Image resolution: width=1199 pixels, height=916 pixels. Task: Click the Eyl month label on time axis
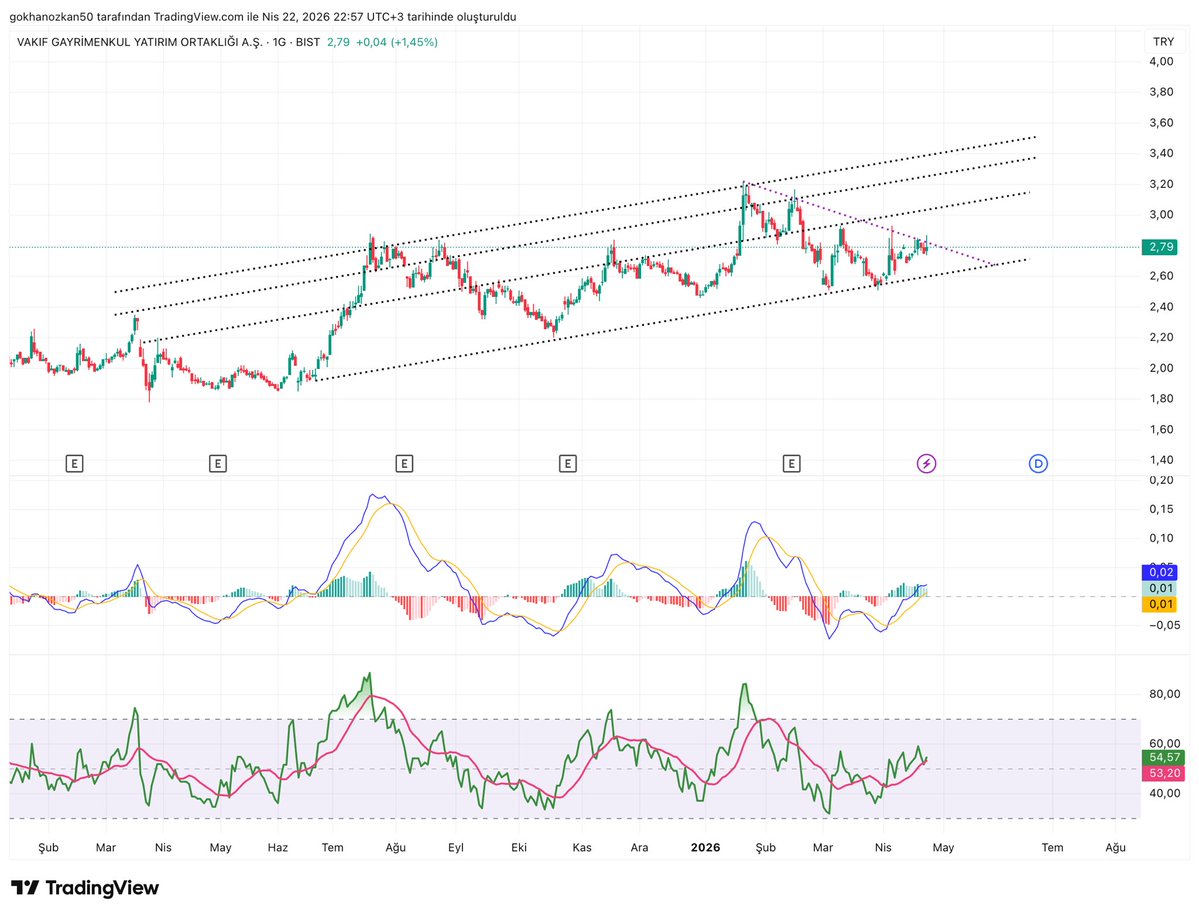point(456,847)
